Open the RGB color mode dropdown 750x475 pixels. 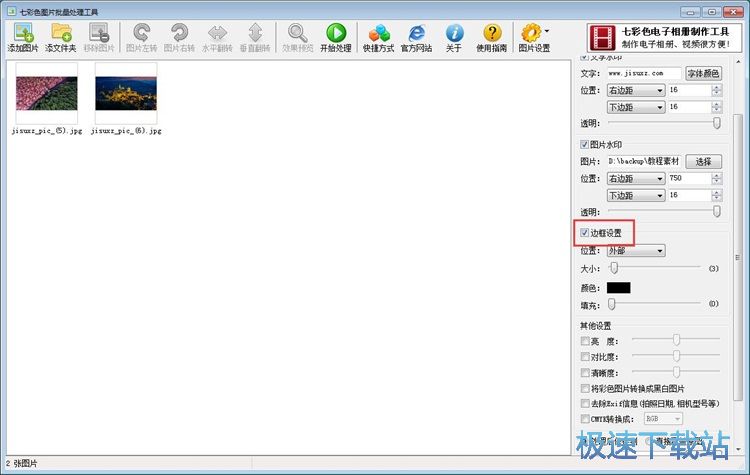click(663, 419)
